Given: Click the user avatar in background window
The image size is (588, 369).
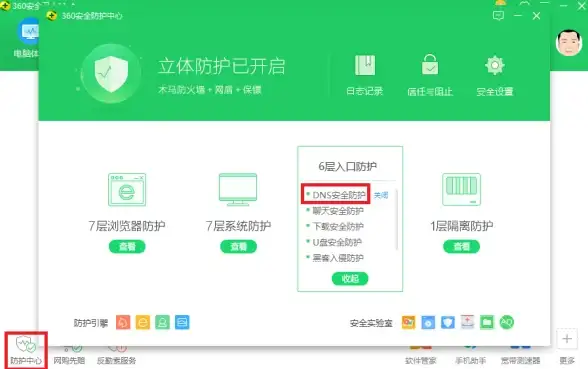Looking at the screenshot, I should [x=569, y=43].
